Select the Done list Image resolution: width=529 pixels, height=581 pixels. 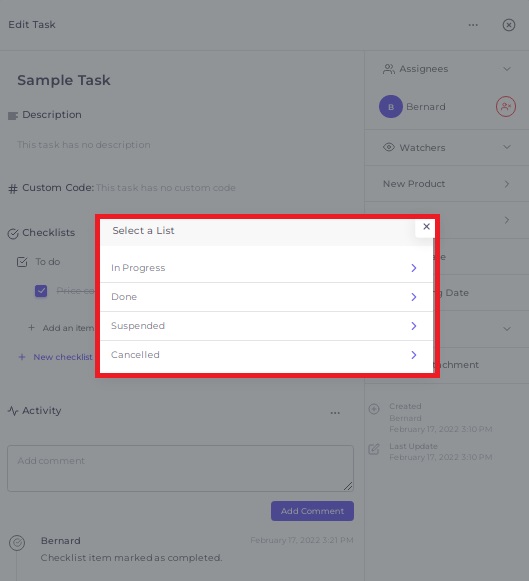[267, 297]
